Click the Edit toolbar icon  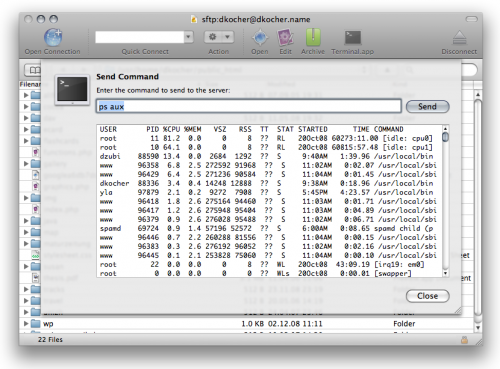tap(285, 37)
